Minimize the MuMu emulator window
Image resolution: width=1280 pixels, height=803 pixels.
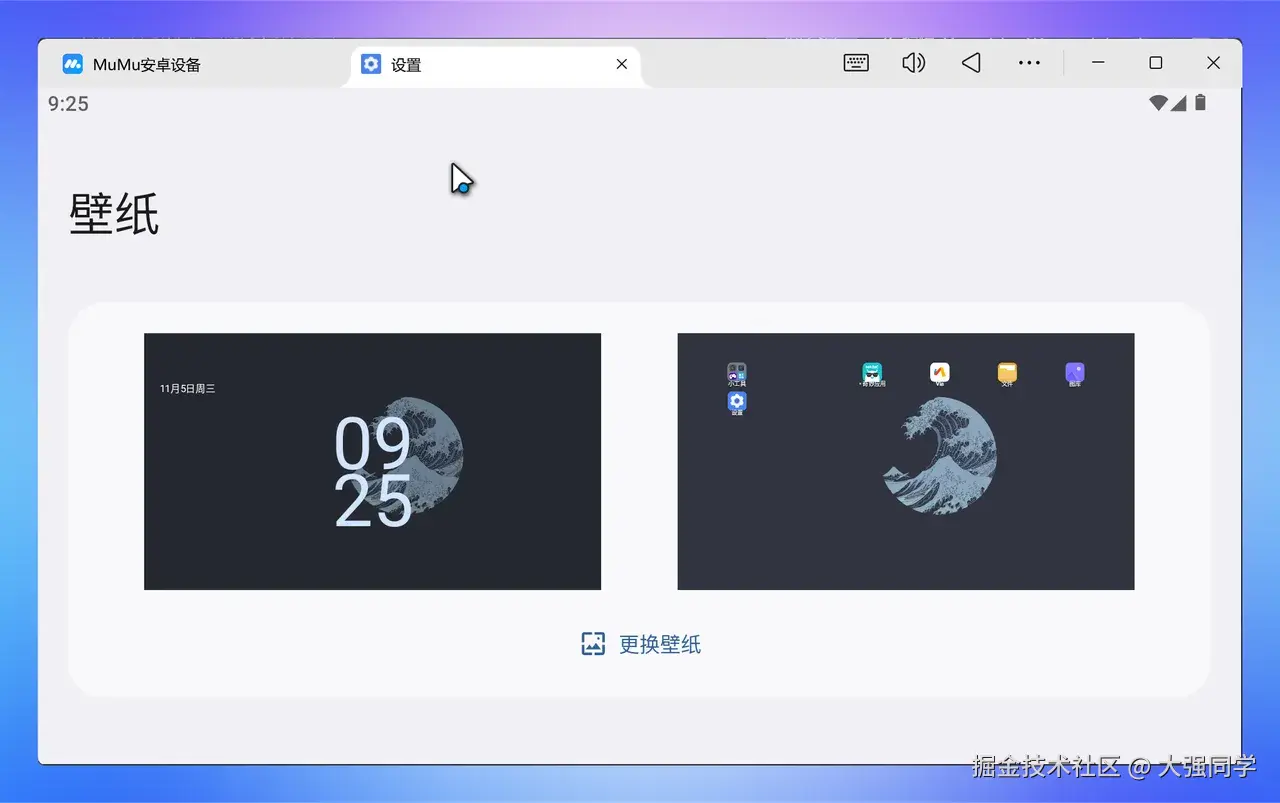[x=1098, y=63]
